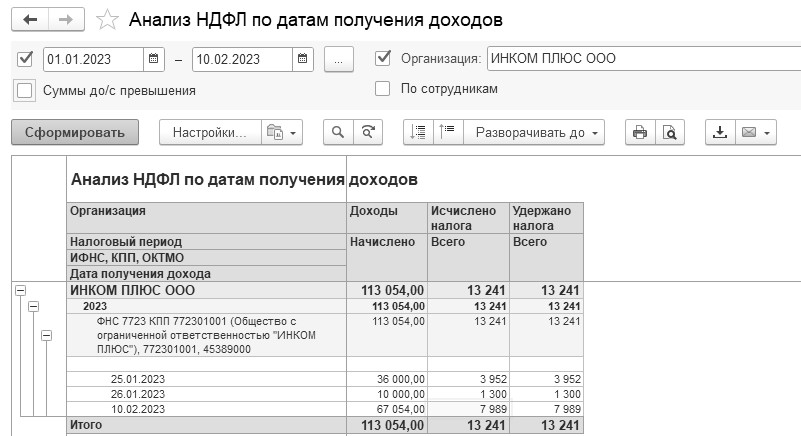Click the Начислено subheader

[387, 258]
